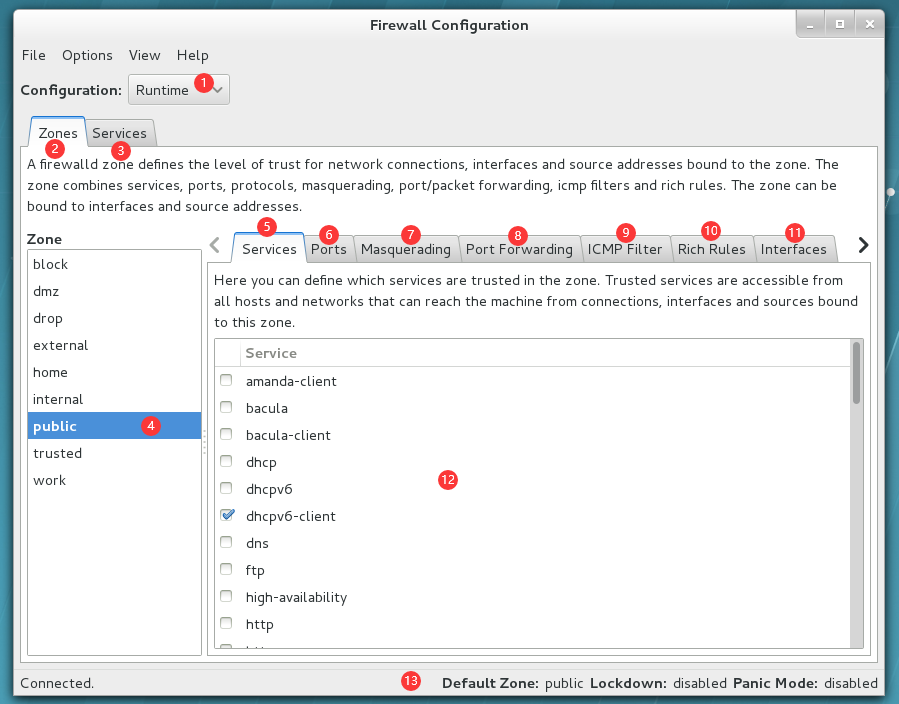The height and width of the screenshot is (704, 899).
Task: Enable the bacula service checkbox
Action: [226, 407]
